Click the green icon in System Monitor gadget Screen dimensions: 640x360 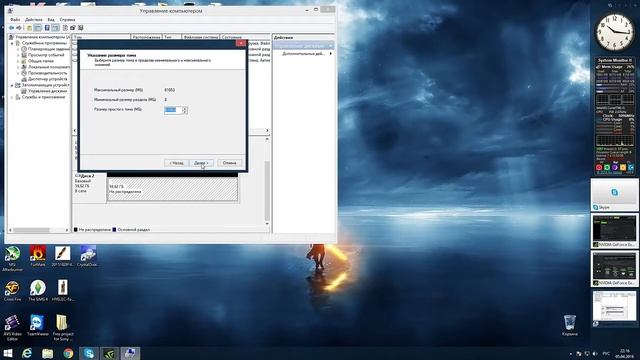click(607, 167)
